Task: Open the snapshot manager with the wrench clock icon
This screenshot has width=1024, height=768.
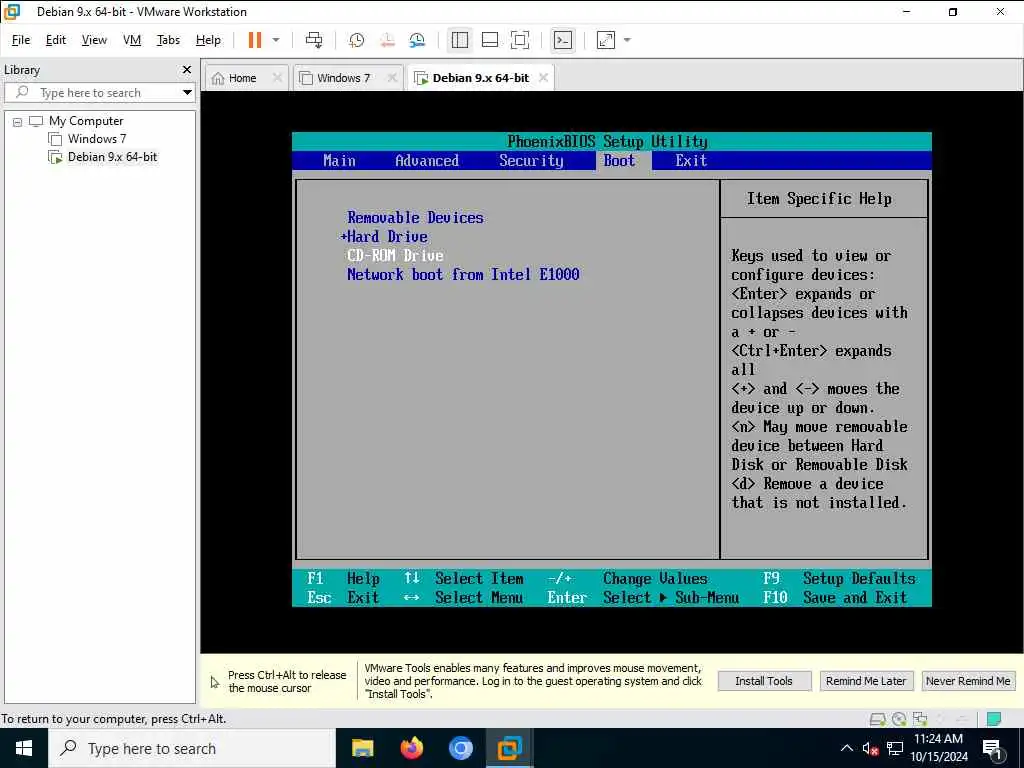Action: pos(417,40)
